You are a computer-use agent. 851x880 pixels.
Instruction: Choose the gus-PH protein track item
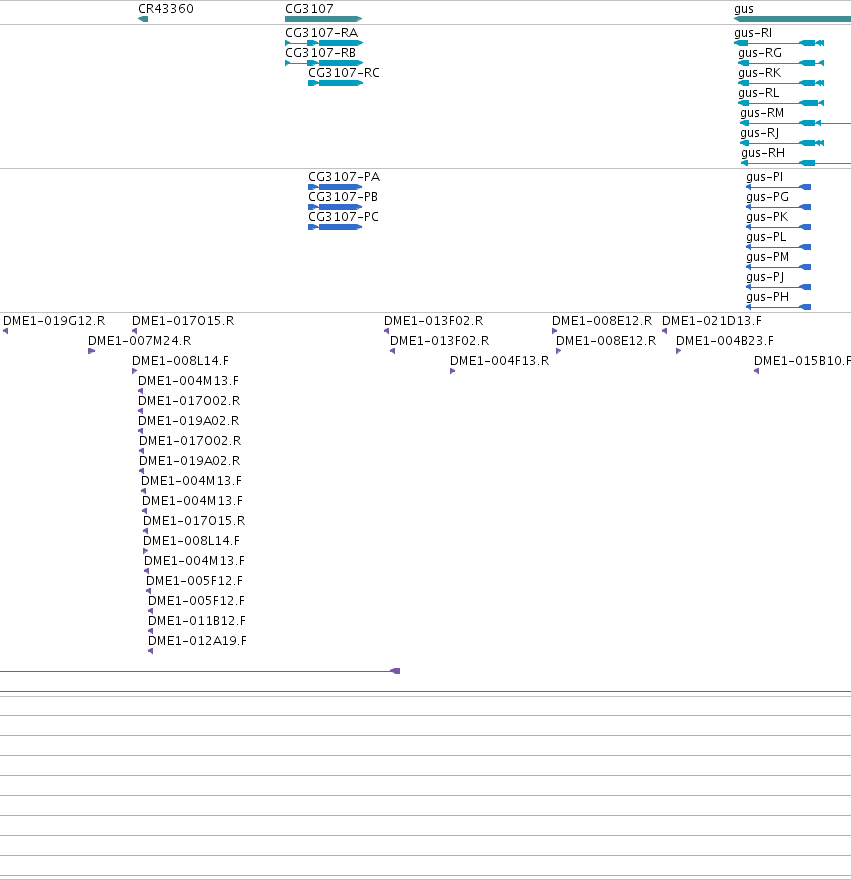click(x=778, y=307)
